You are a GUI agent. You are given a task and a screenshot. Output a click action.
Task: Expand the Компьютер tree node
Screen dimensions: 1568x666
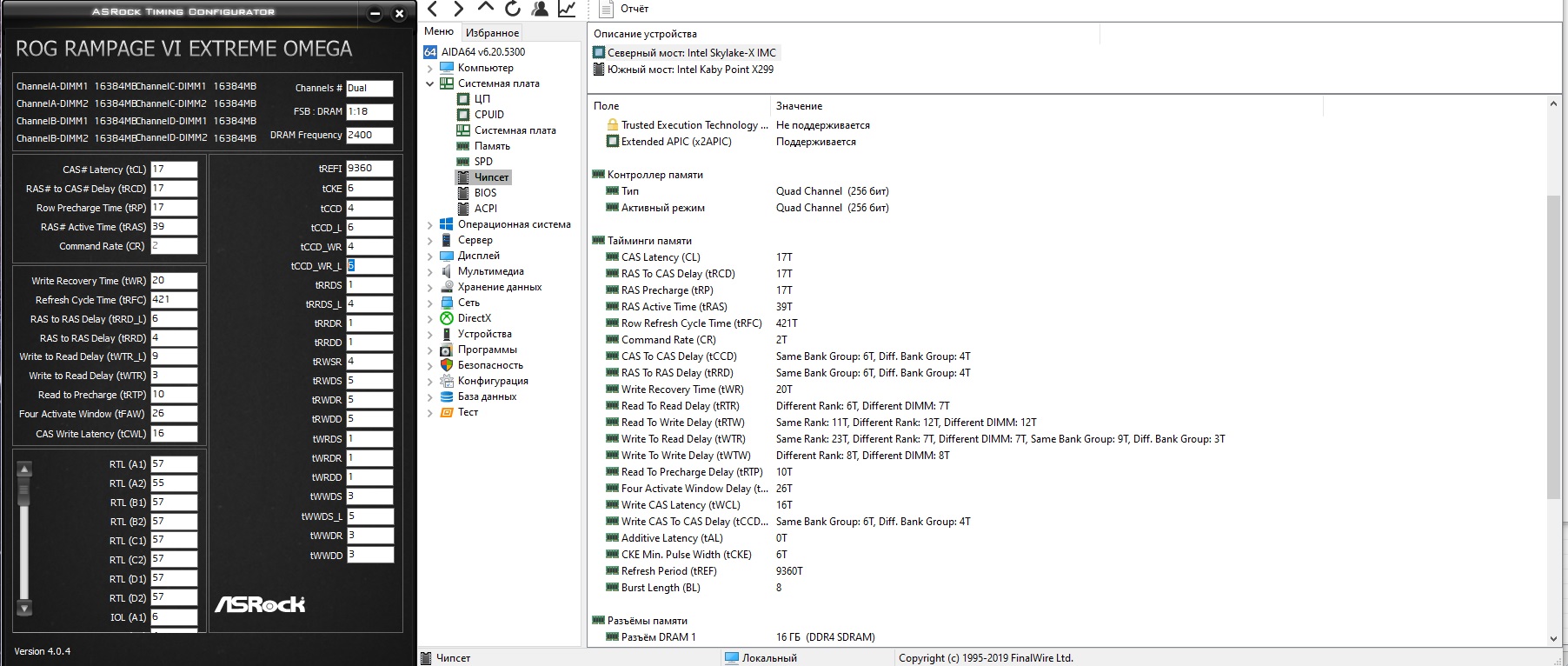pyautogui.click(x=429, y=68)
